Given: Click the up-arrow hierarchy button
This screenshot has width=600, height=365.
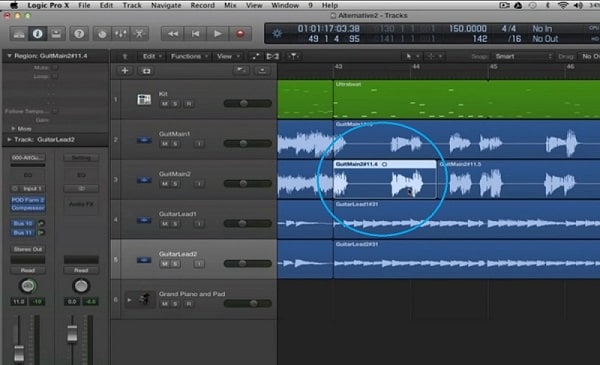Looking at the screenshot, I should point(124,56).
